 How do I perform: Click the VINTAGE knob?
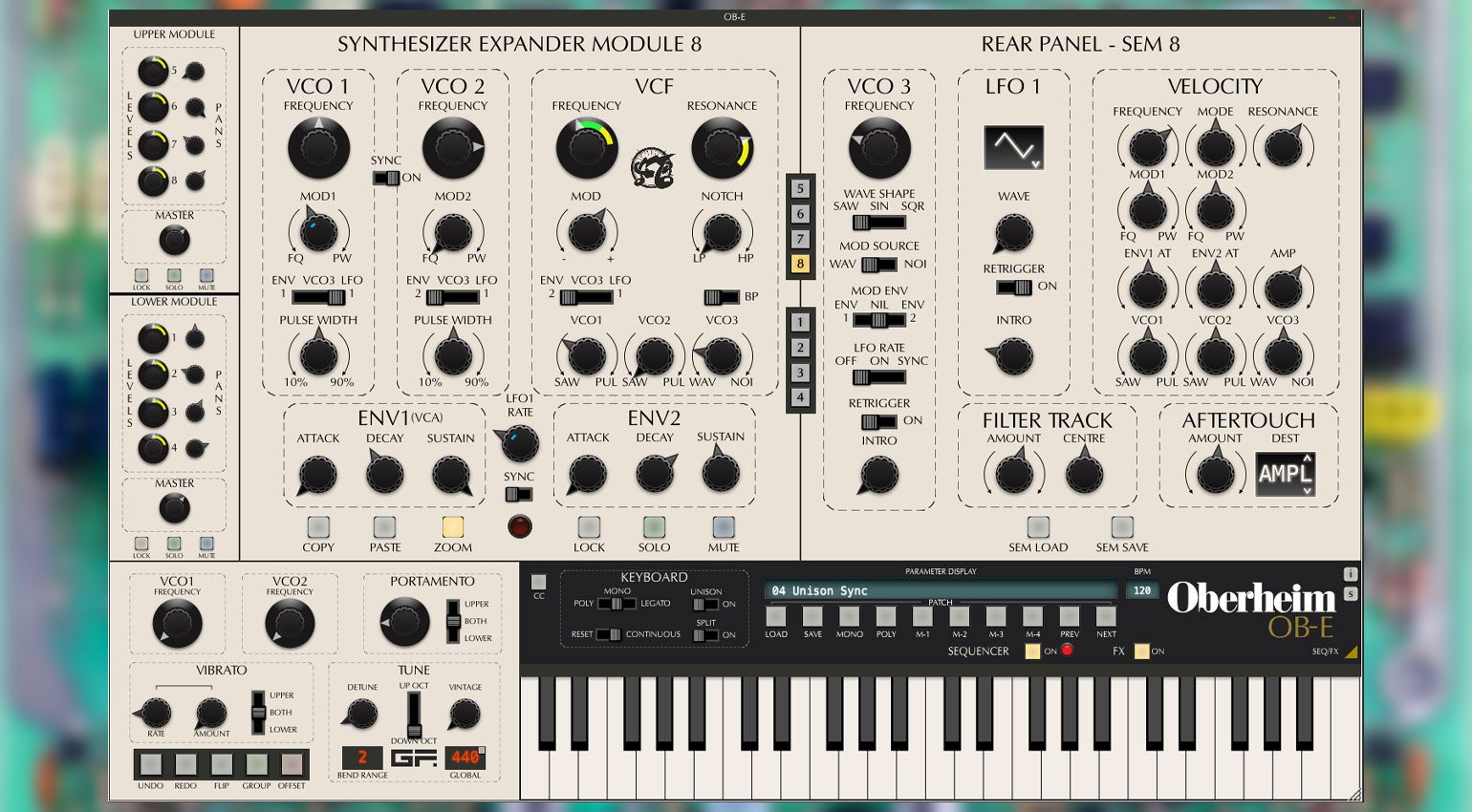click(465, 714)
